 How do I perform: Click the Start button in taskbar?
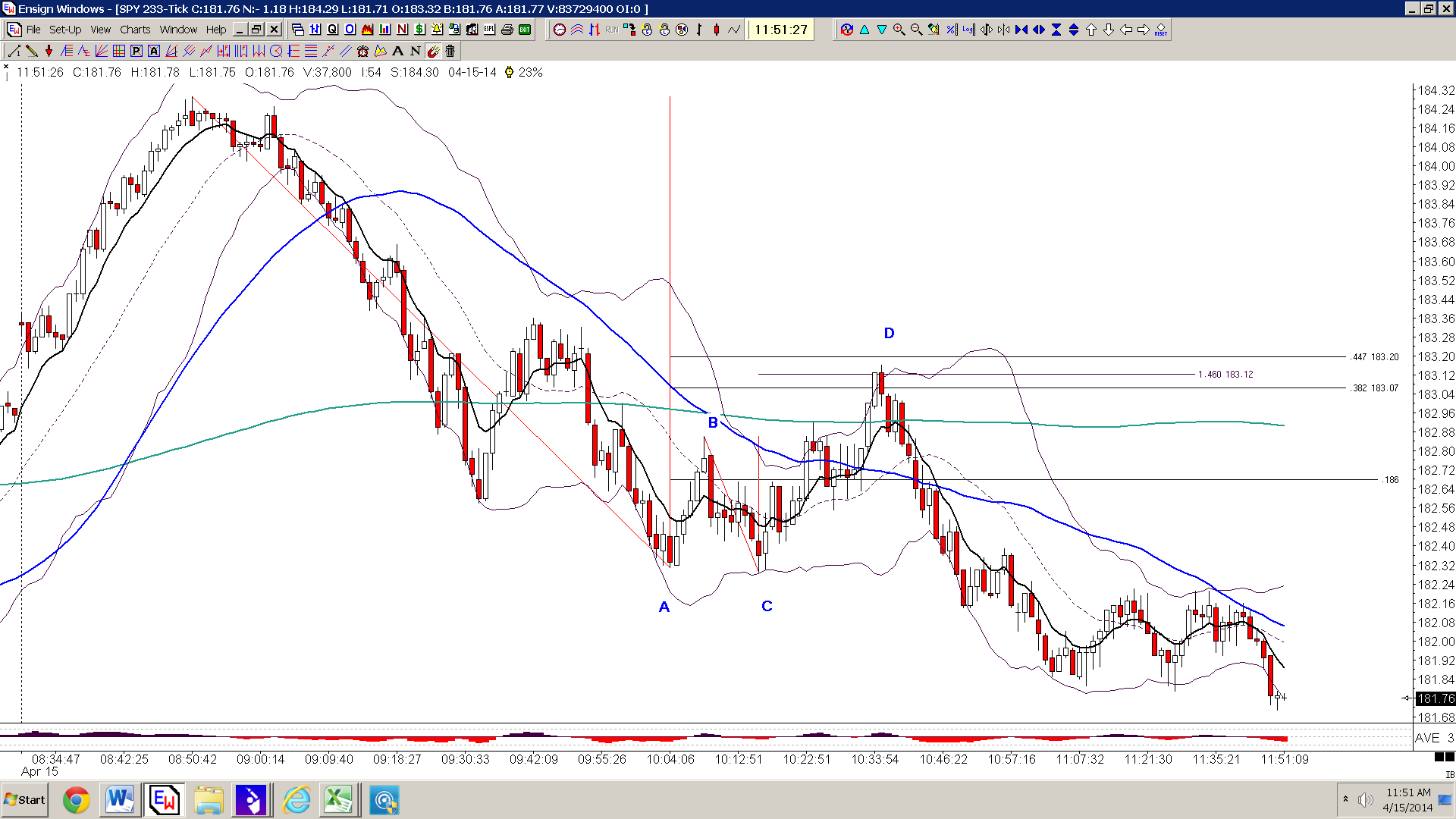pyautogui.click(x=24, y=800)
